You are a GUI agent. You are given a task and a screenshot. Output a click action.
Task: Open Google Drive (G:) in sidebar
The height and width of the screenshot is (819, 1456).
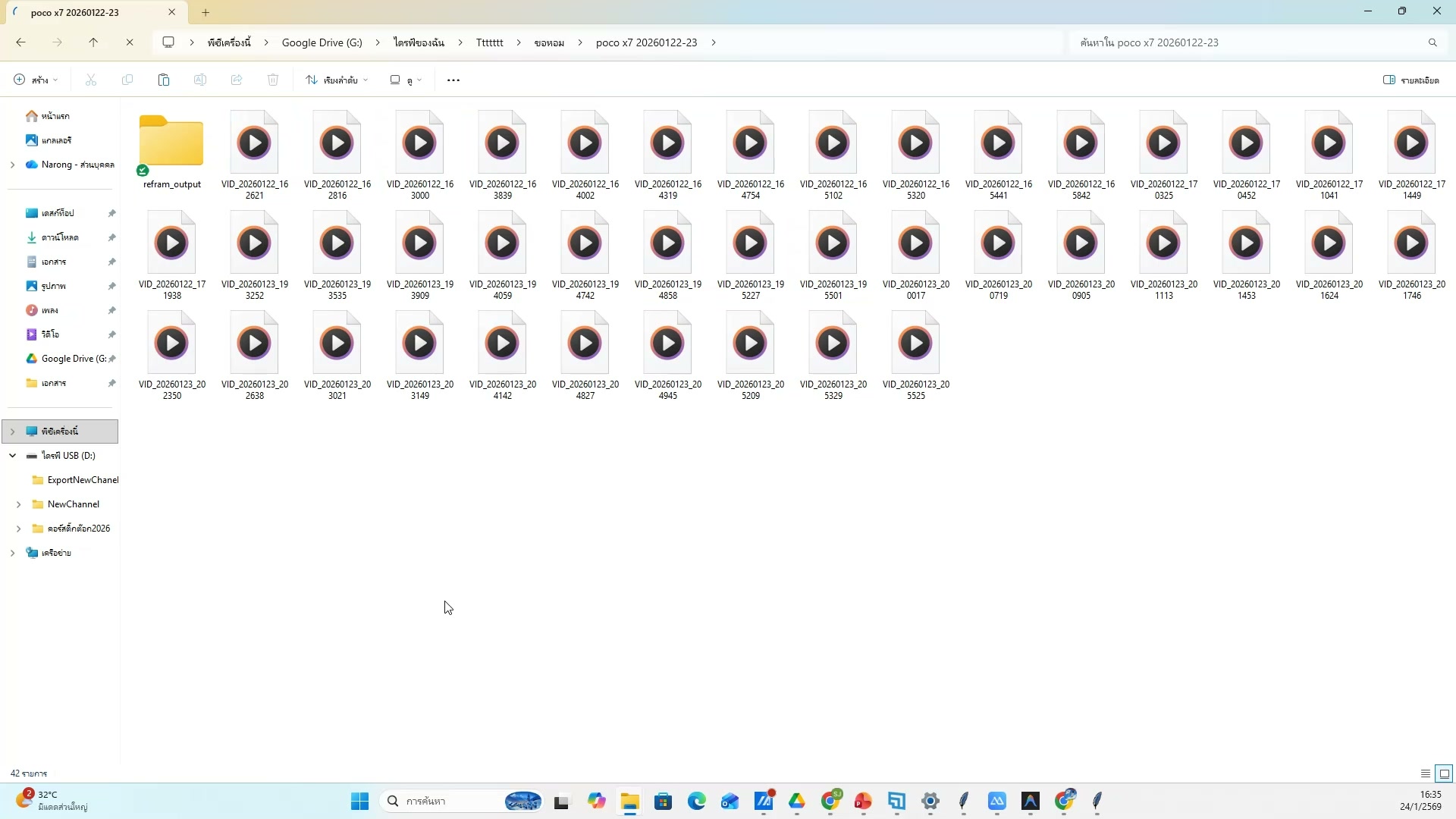point(73,359)
